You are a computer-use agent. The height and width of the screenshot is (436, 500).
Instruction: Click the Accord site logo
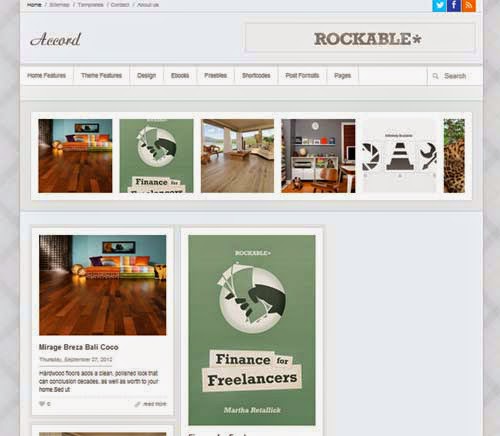[55, 39]
